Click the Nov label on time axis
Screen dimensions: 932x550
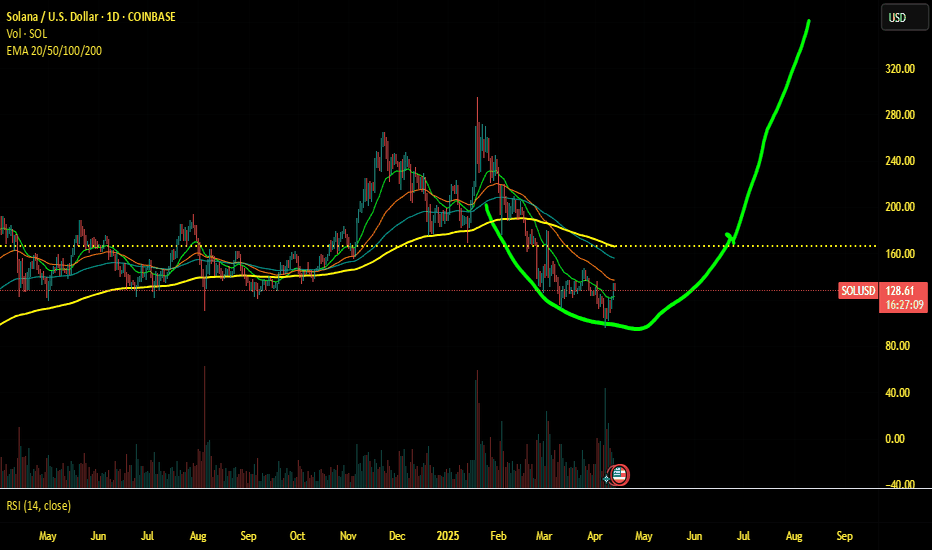coord(348,536)
